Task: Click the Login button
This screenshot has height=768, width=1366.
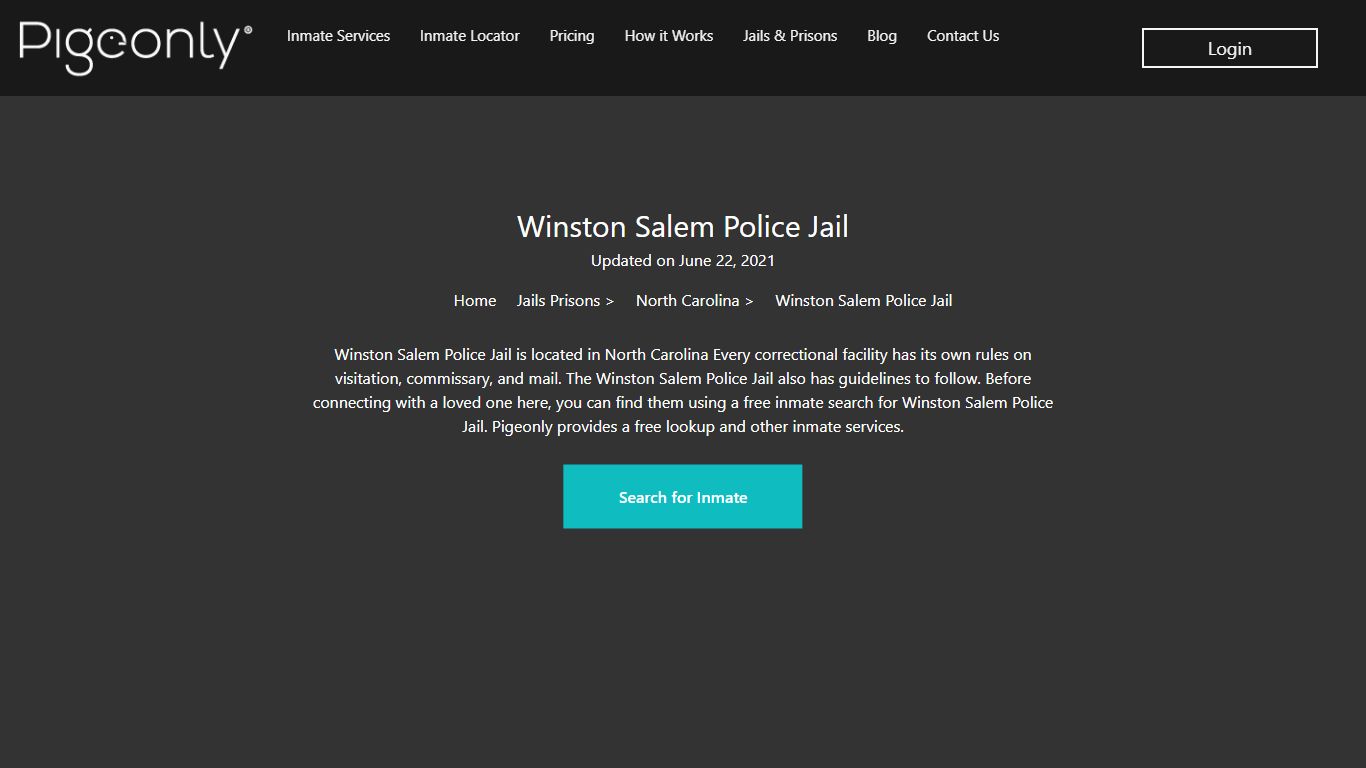Action: point(1229,48)
